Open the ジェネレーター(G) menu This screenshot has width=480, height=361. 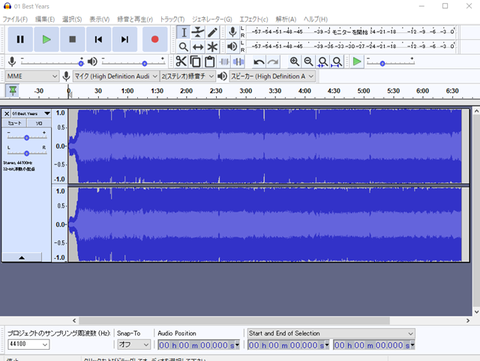pos(212,19)
